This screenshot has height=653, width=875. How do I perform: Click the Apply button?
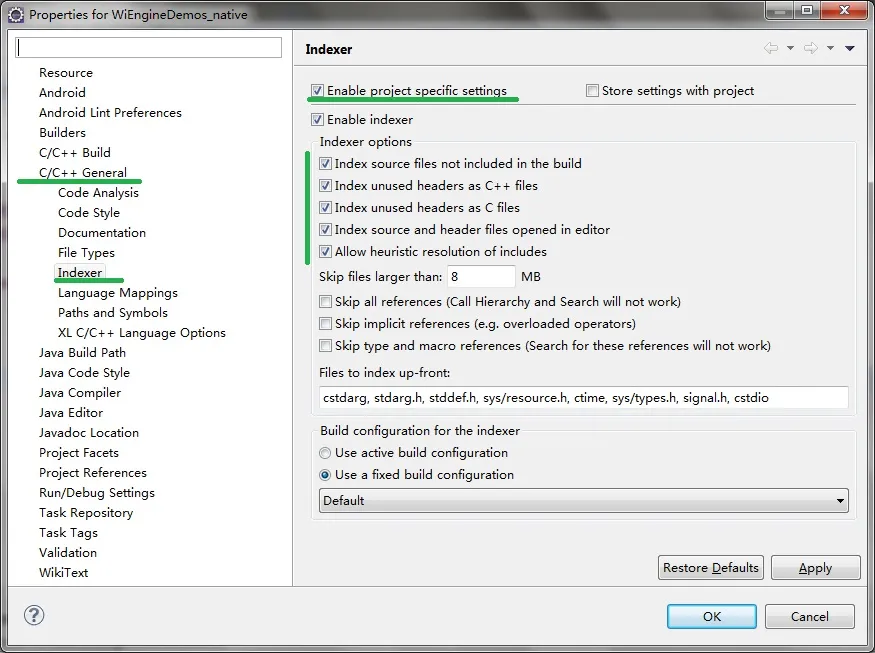tap(815, 568)
